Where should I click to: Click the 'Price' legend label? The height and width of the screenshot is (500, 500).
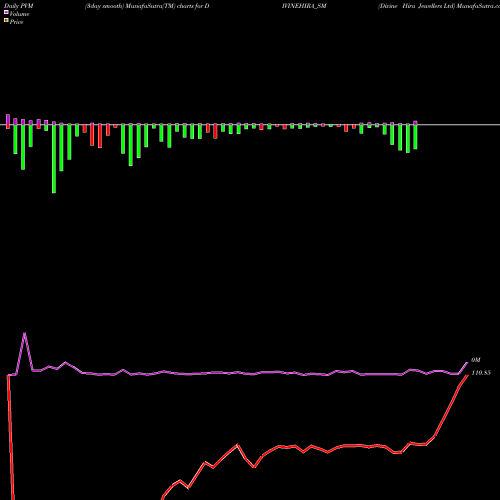pyautogui.click(x=16, y=22)
